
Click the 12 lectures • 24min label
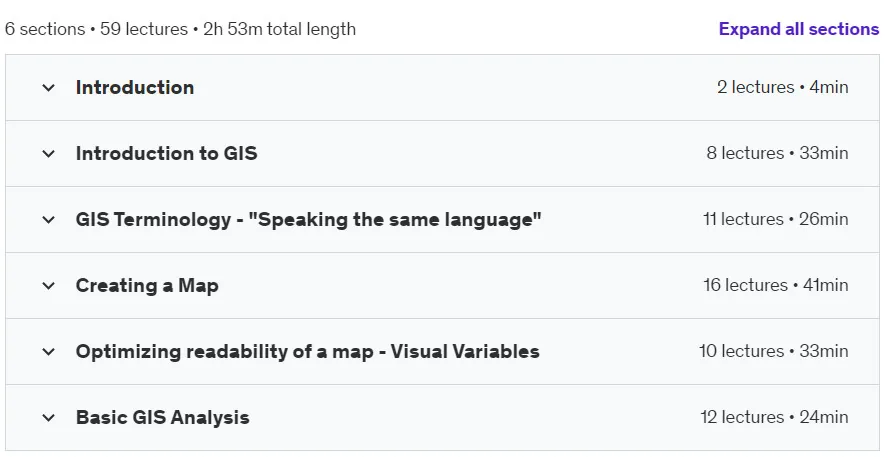tap(774, 418)
